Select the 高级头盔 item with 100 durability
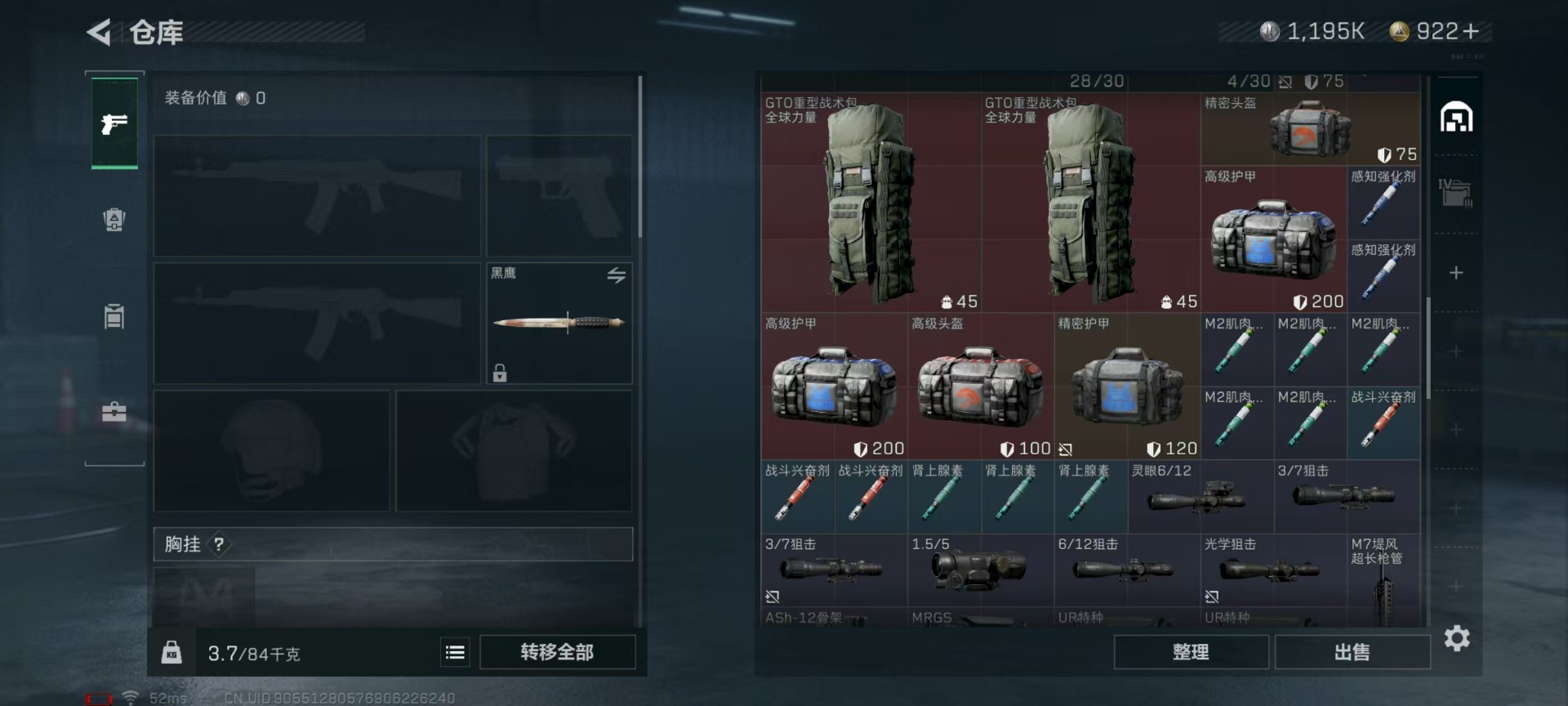Viewport: 1568px width, 706px height. point(980,386)
